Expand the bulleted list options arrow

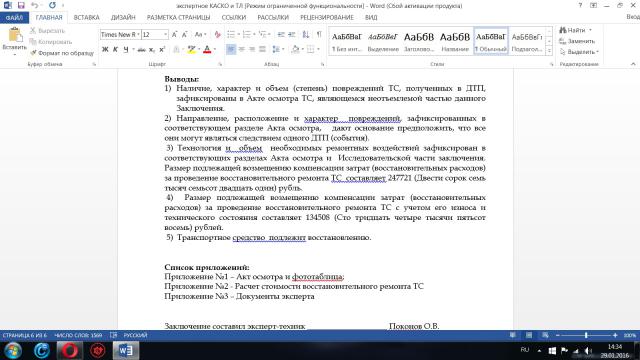pyautogui.click(x=239, y=35)
